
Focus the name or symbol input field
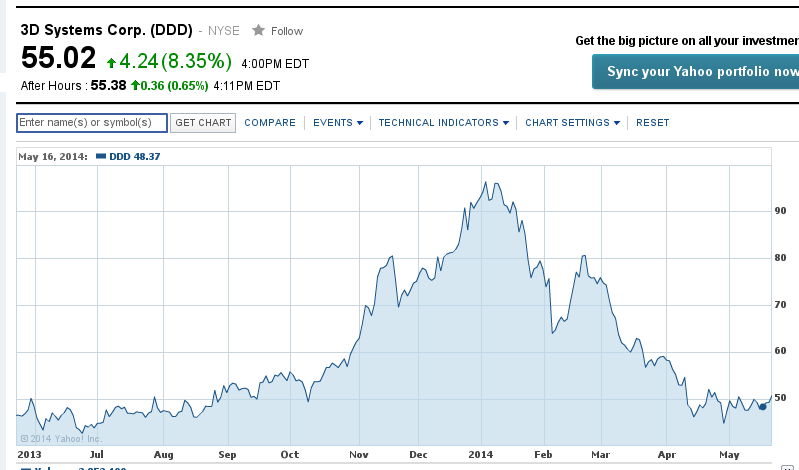[x=92, y=123]
